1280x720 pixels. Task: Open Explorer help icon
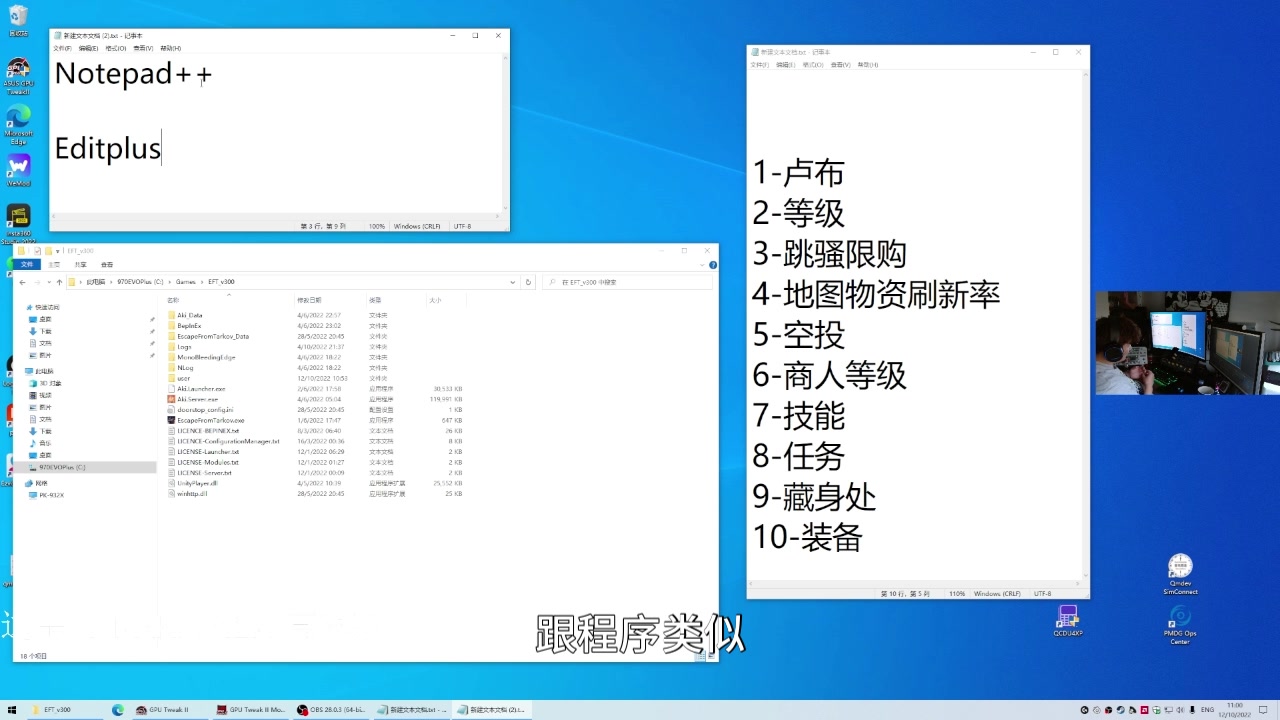tap(713, 265)
